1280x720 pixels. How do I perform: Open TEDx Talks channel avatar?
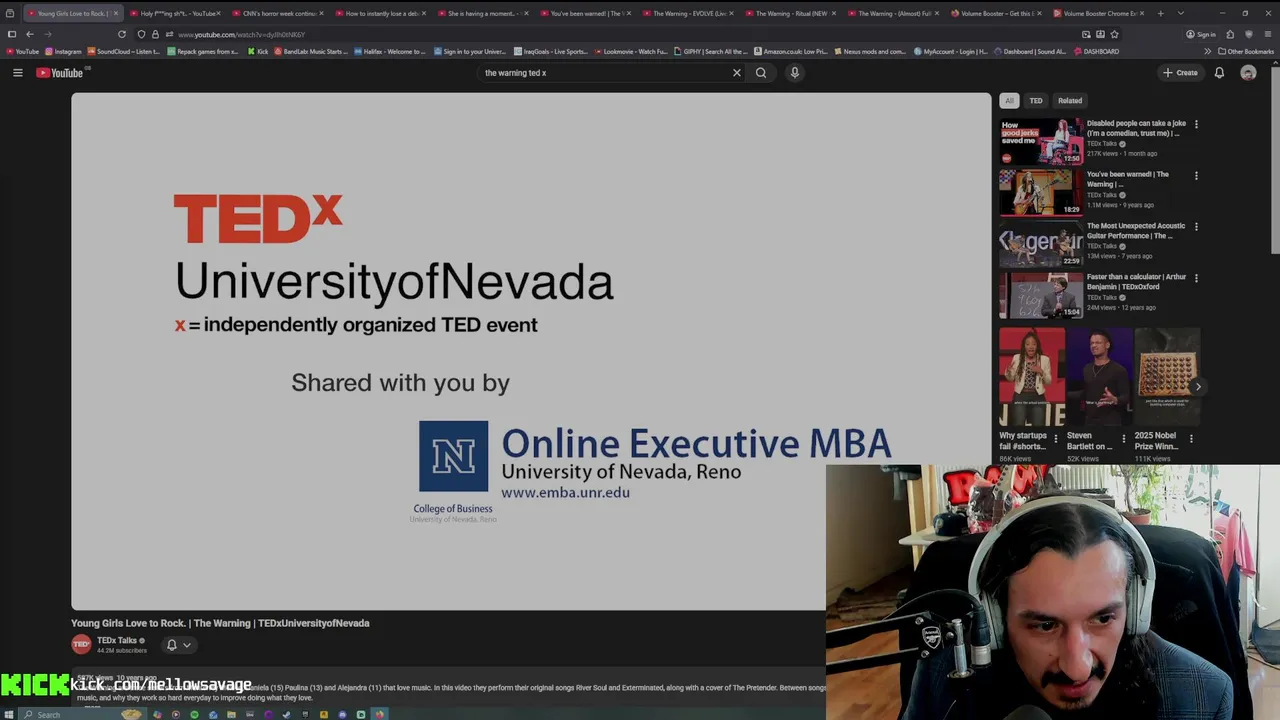pos(81,645)
